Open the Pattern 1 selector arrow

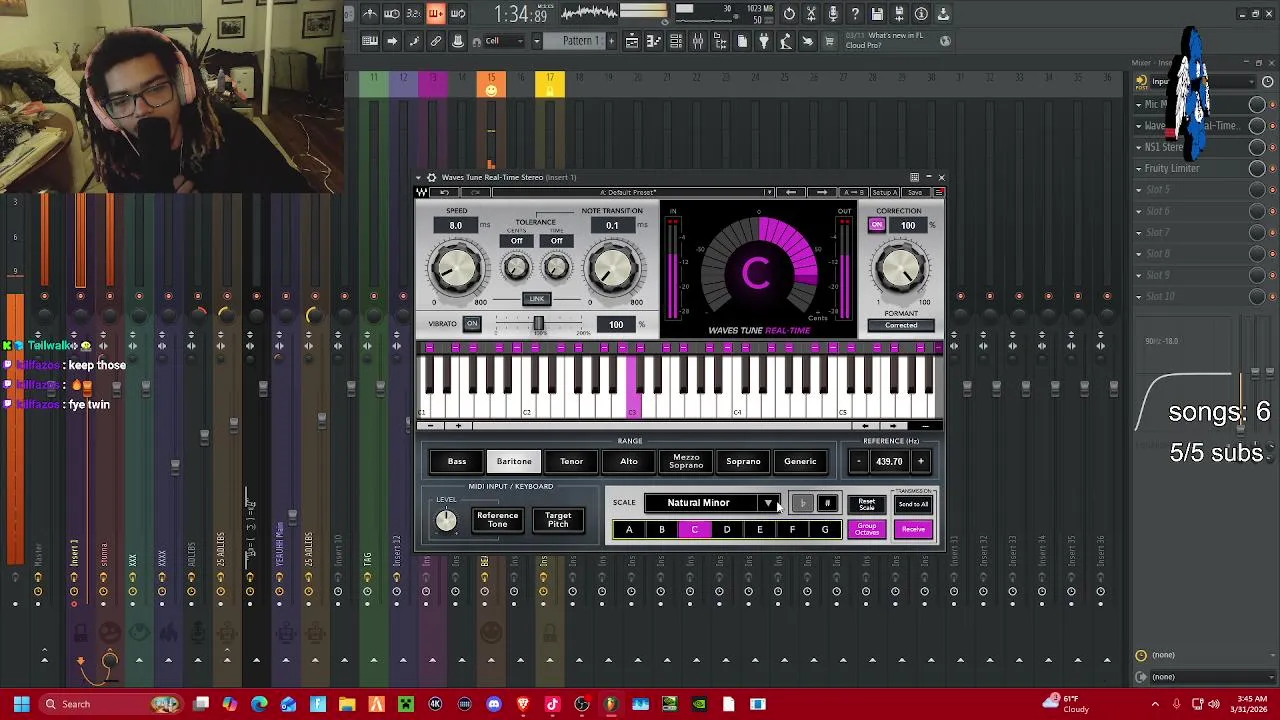[x=537, y=41]
